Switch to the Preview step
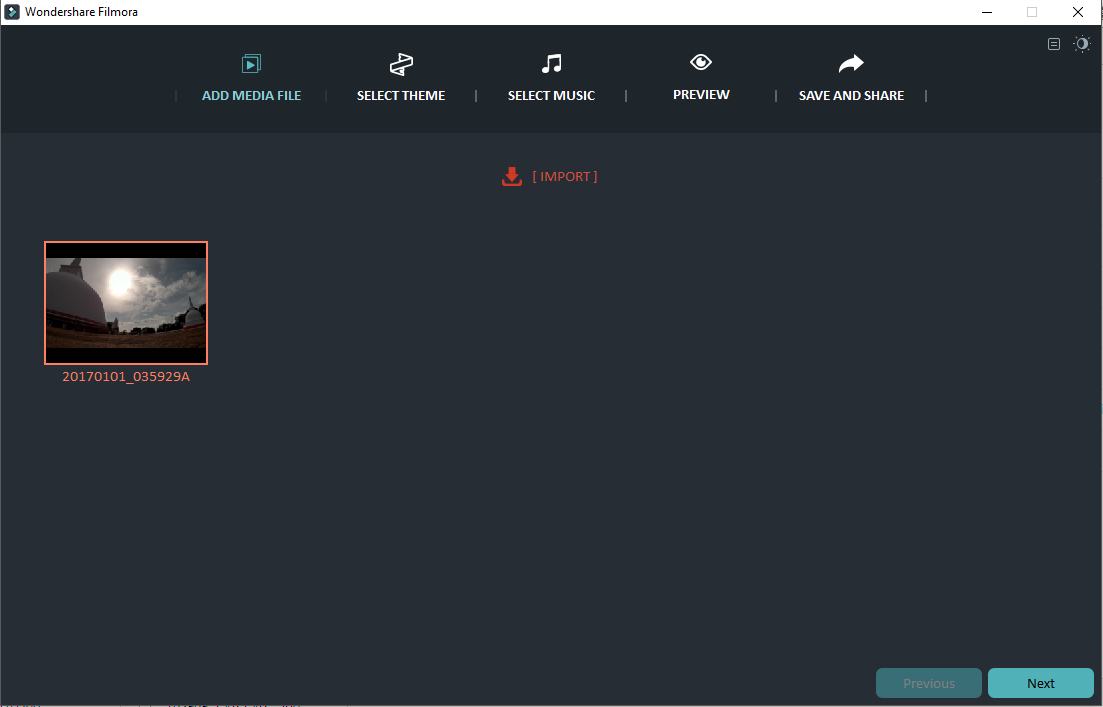The image size is (1103, 707). (700, 95)
